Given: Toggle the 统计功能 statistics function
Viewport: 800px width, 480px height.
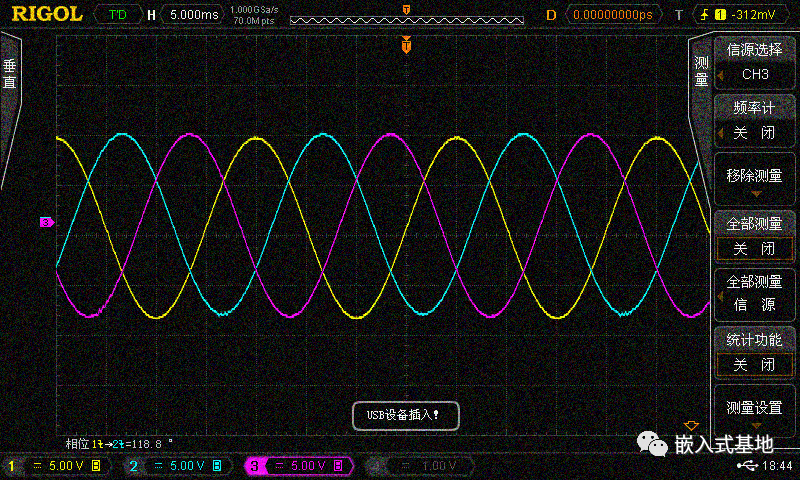Looking at the screenshot, I should [754, 354].
